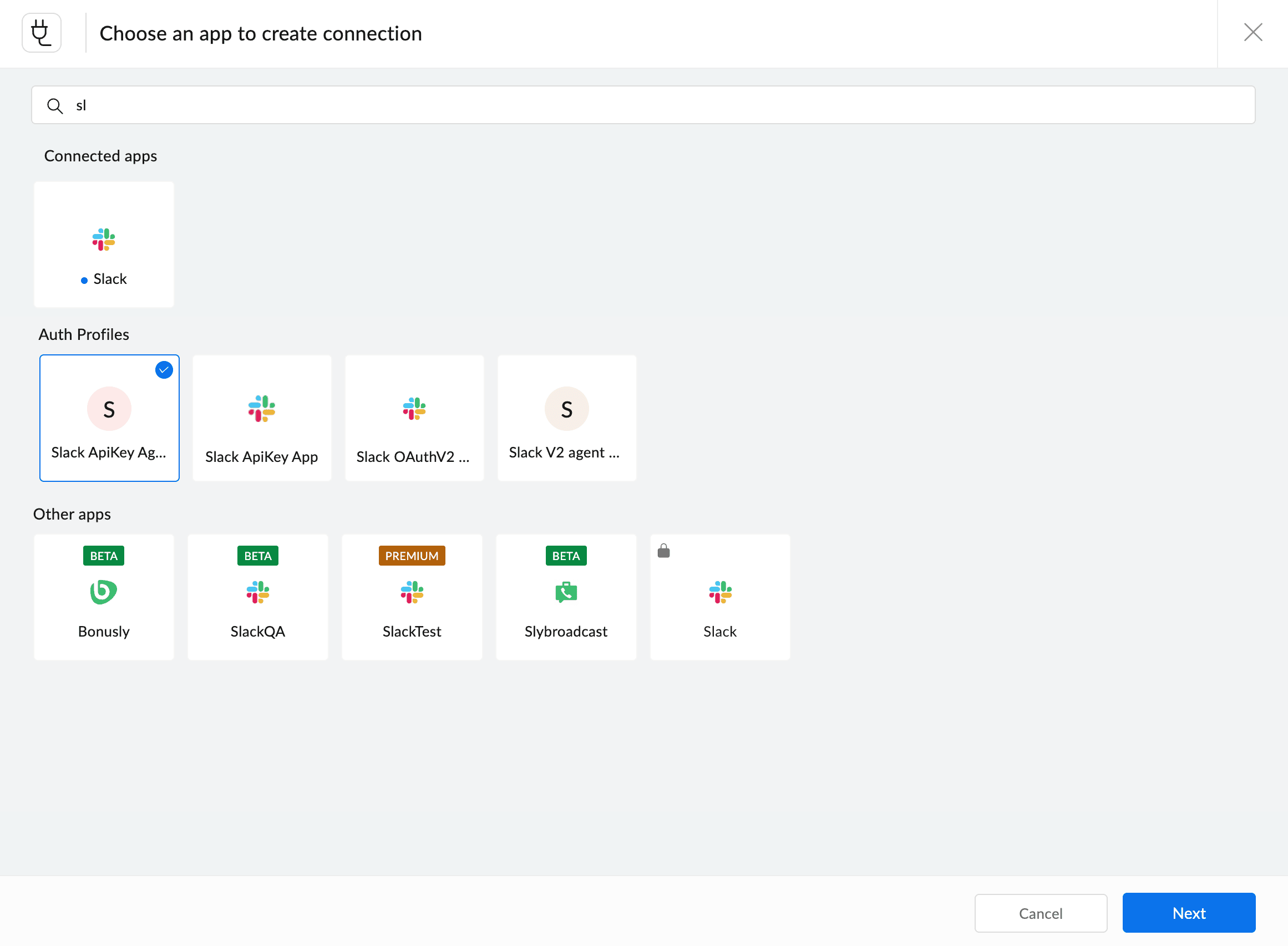Open the locked Slack app under Other apps

click(x=720, y=597)
